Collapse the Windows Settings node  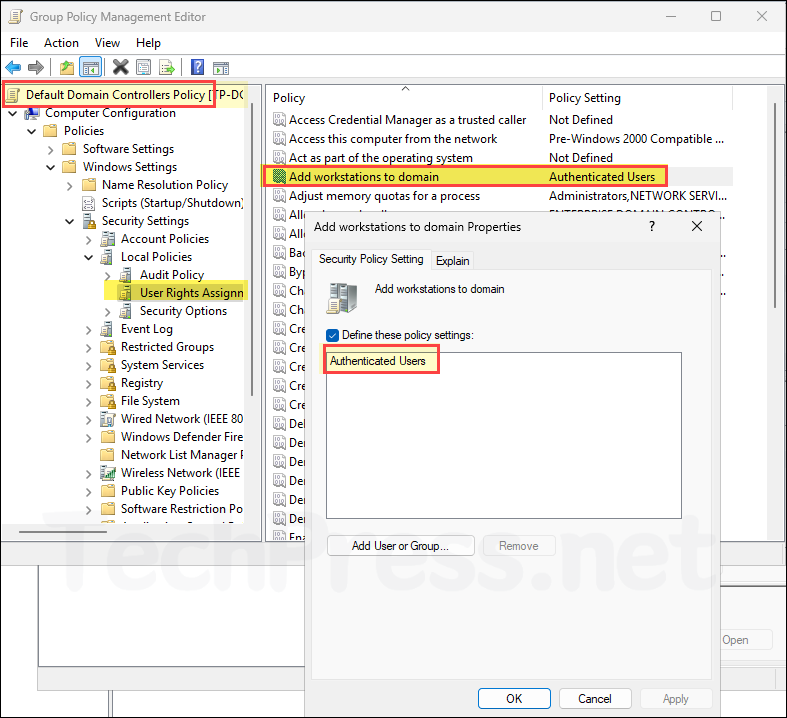(50, 167)
